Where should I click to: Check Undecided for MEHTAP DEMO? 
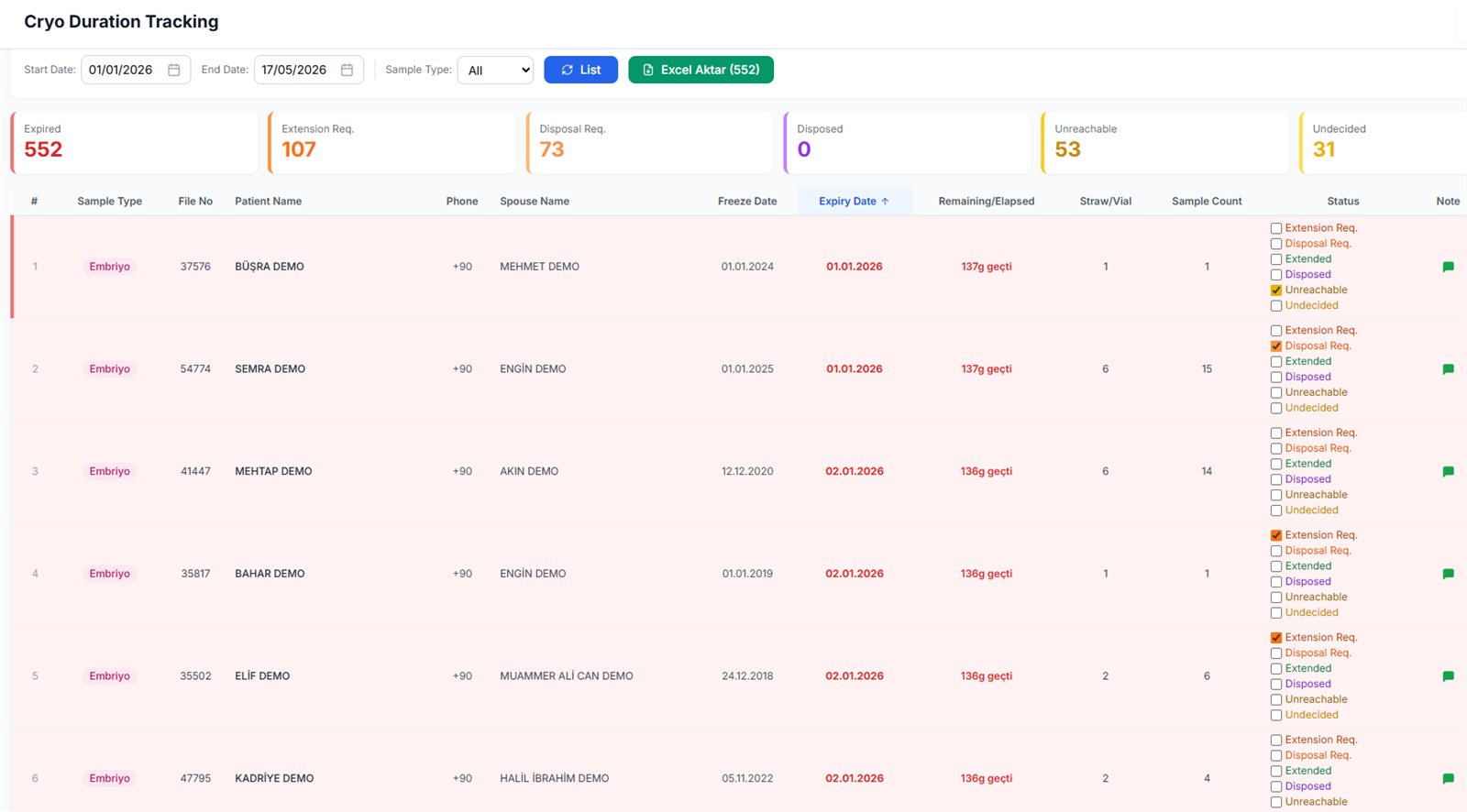point(1275,510)
